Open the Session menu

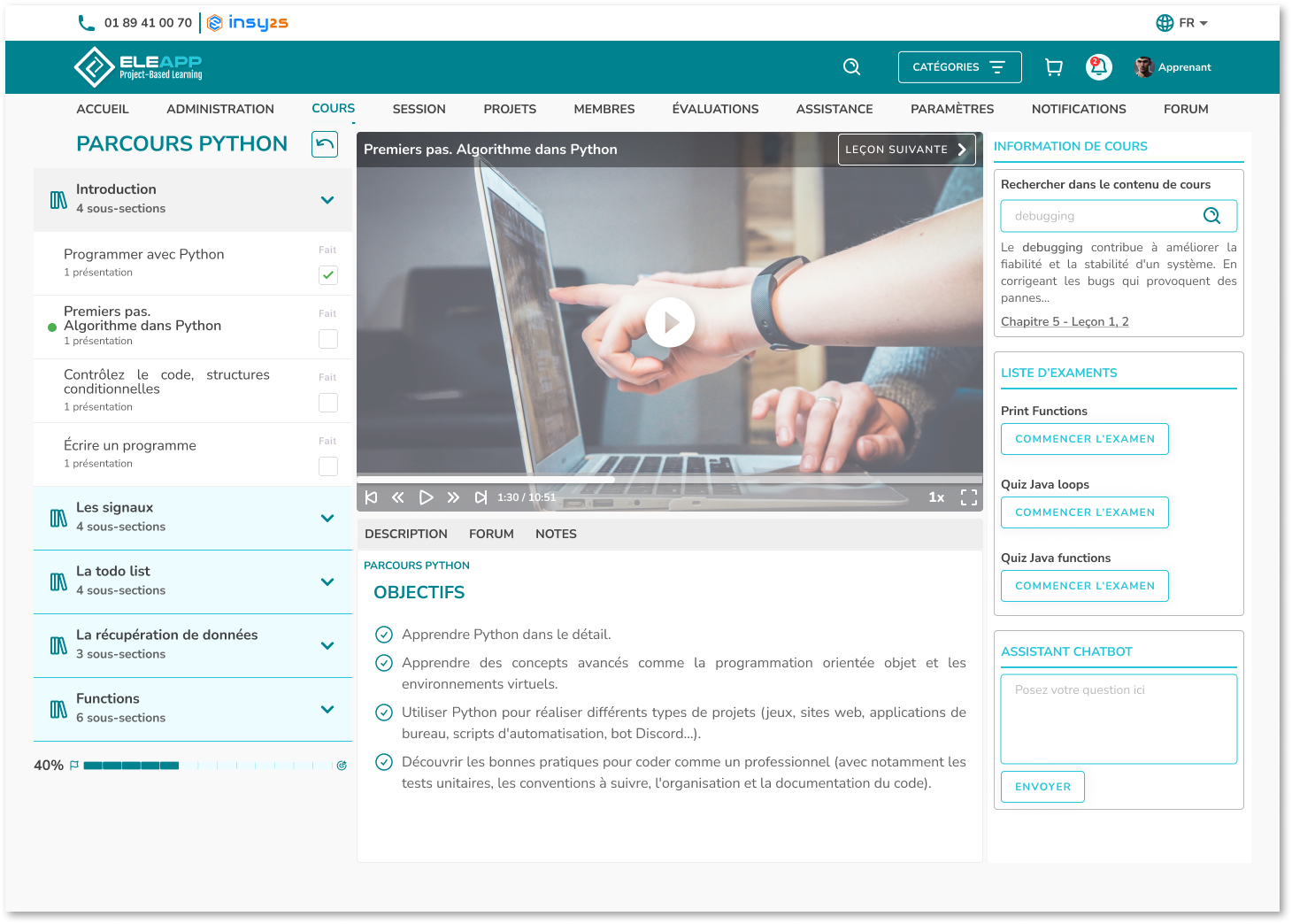[x=419, y=109]
